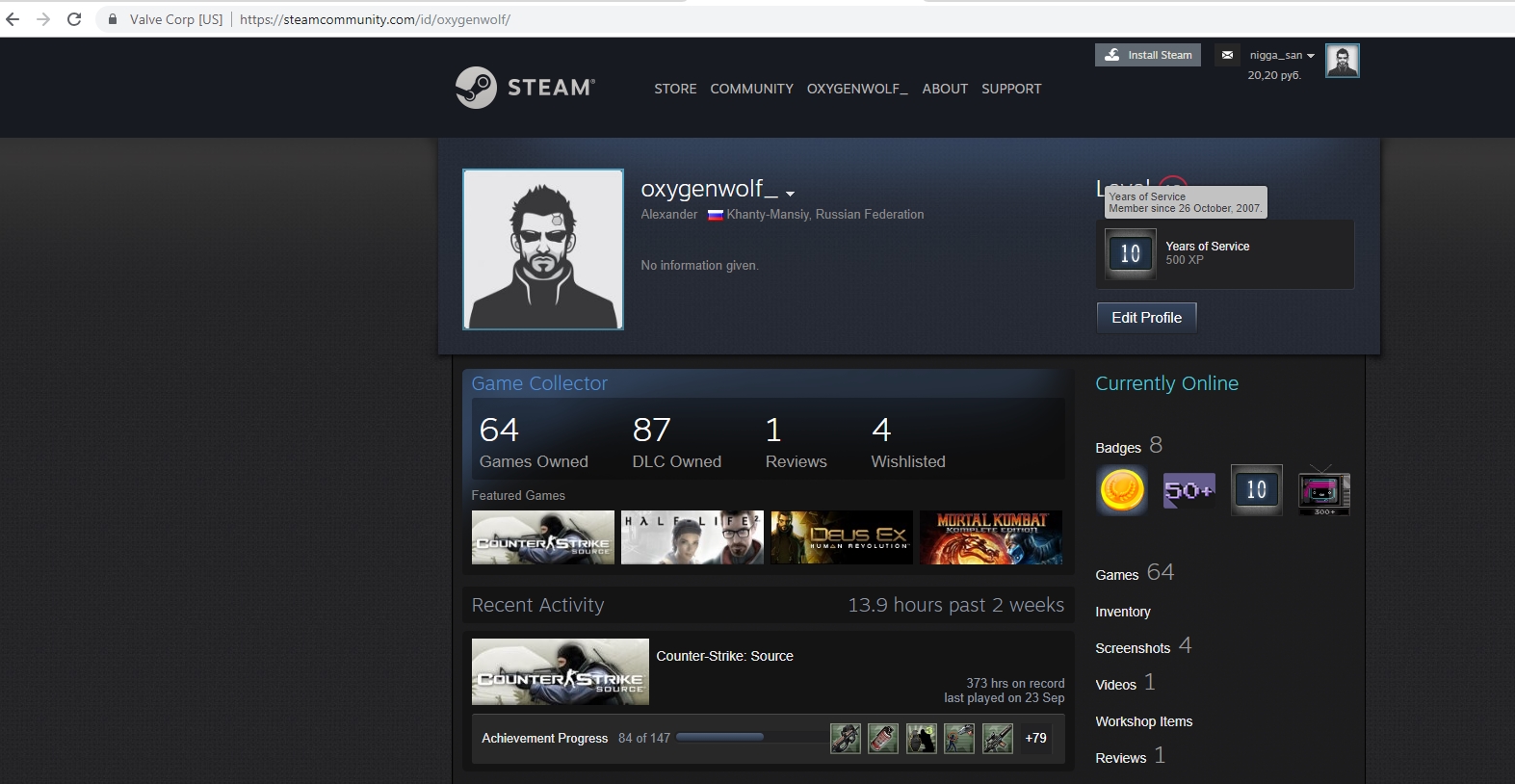Click the gold coin badge icon

[x=1122, y=490]
